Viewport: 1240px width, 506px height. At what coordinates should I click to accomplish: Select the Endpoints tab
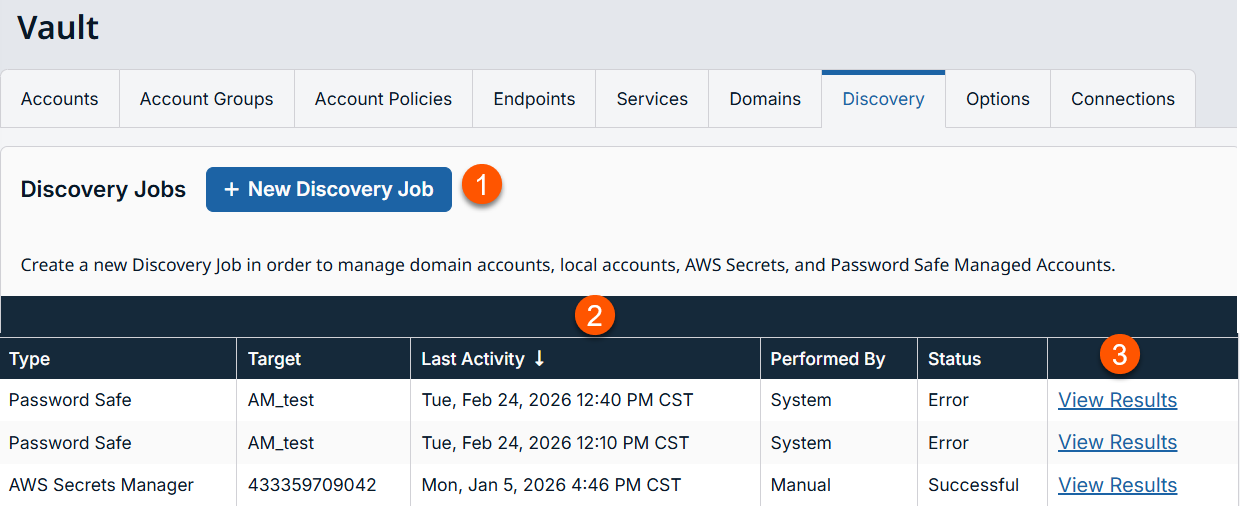click(534, 99)
